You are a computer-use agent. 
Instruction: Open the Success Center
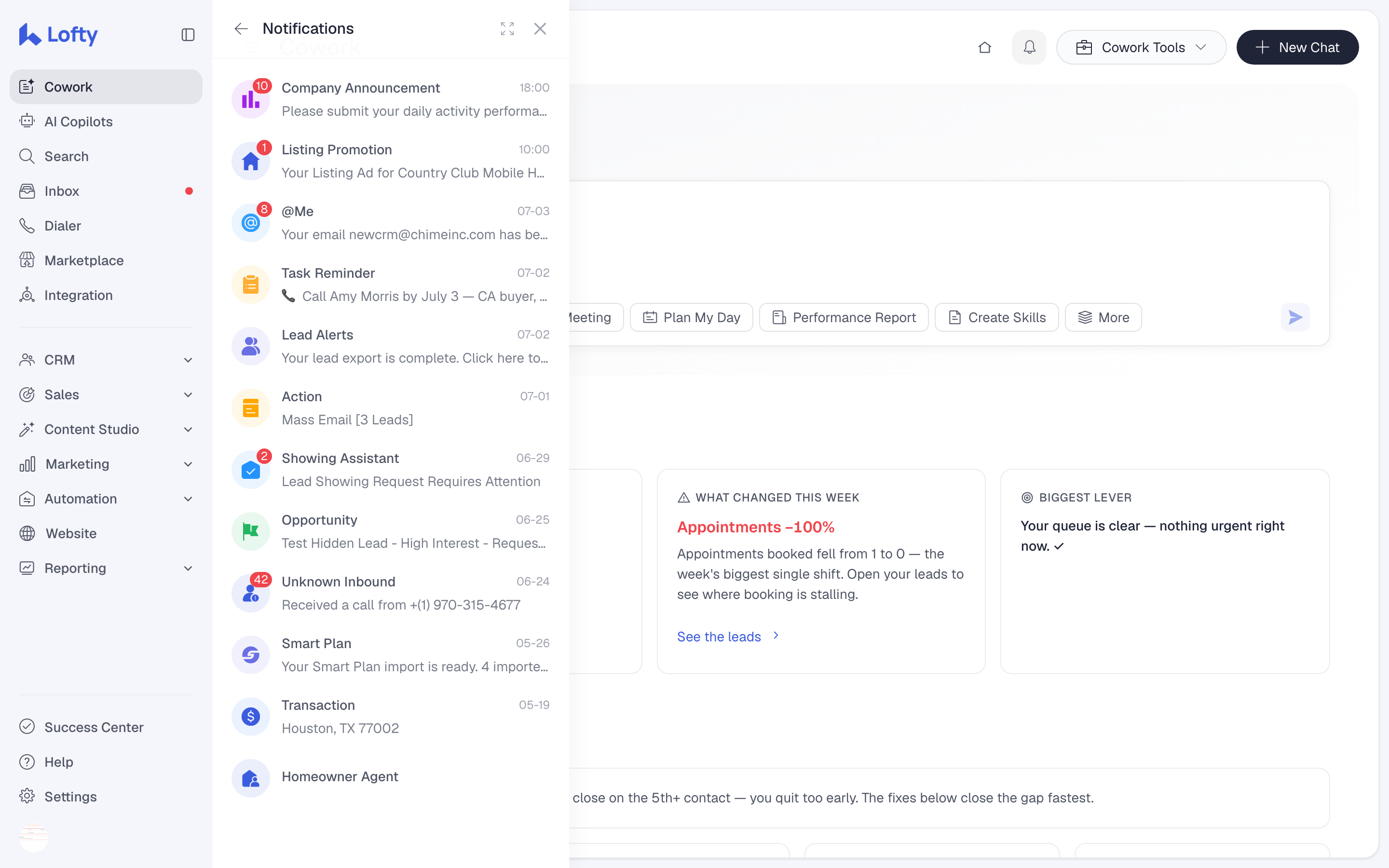[x=106, y=727]
